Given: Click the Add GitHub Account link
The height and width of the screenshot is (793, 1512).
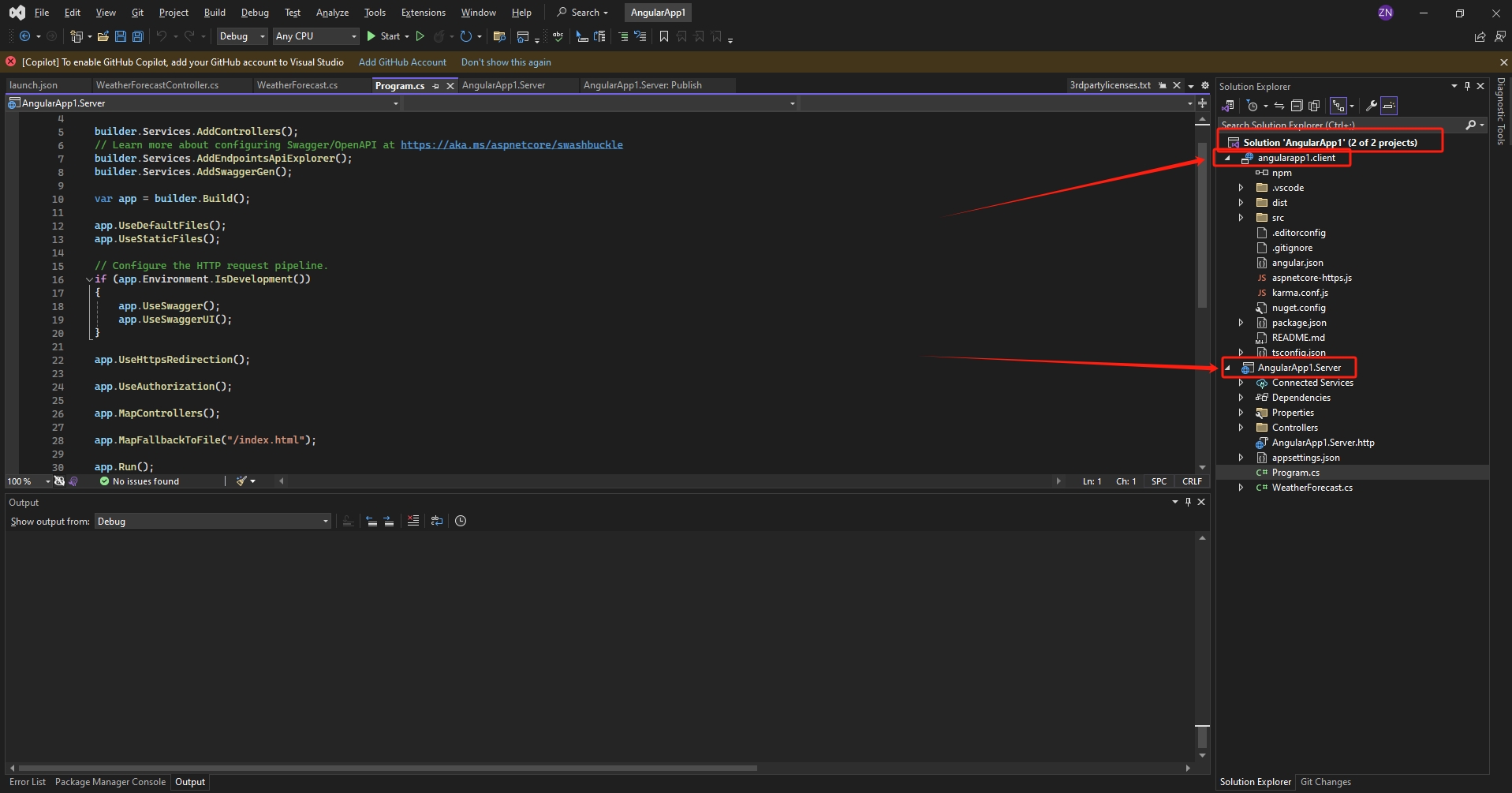Looking at the screenshot, I should [402, 62].
